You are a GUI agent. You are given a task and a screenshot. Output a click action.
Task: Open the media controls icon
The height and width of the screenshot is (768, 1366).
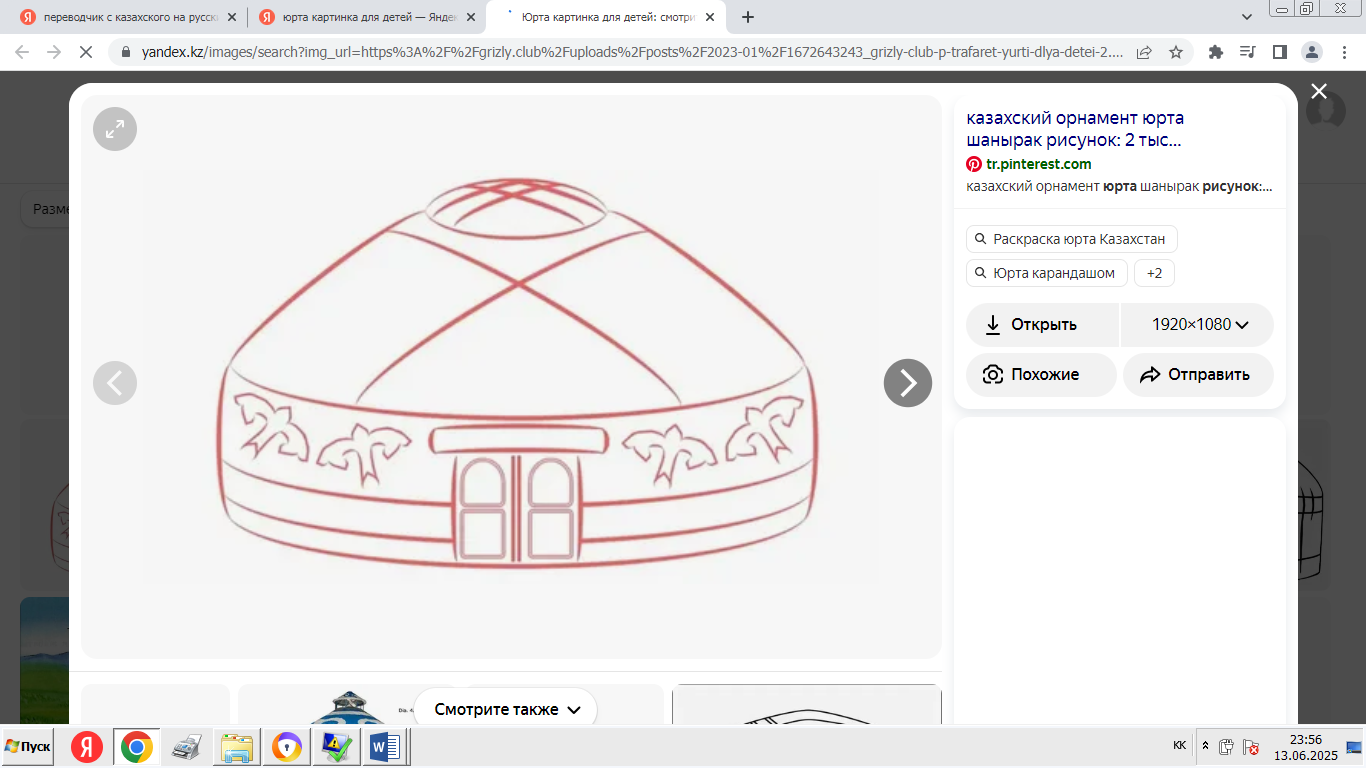point(1247,52)
